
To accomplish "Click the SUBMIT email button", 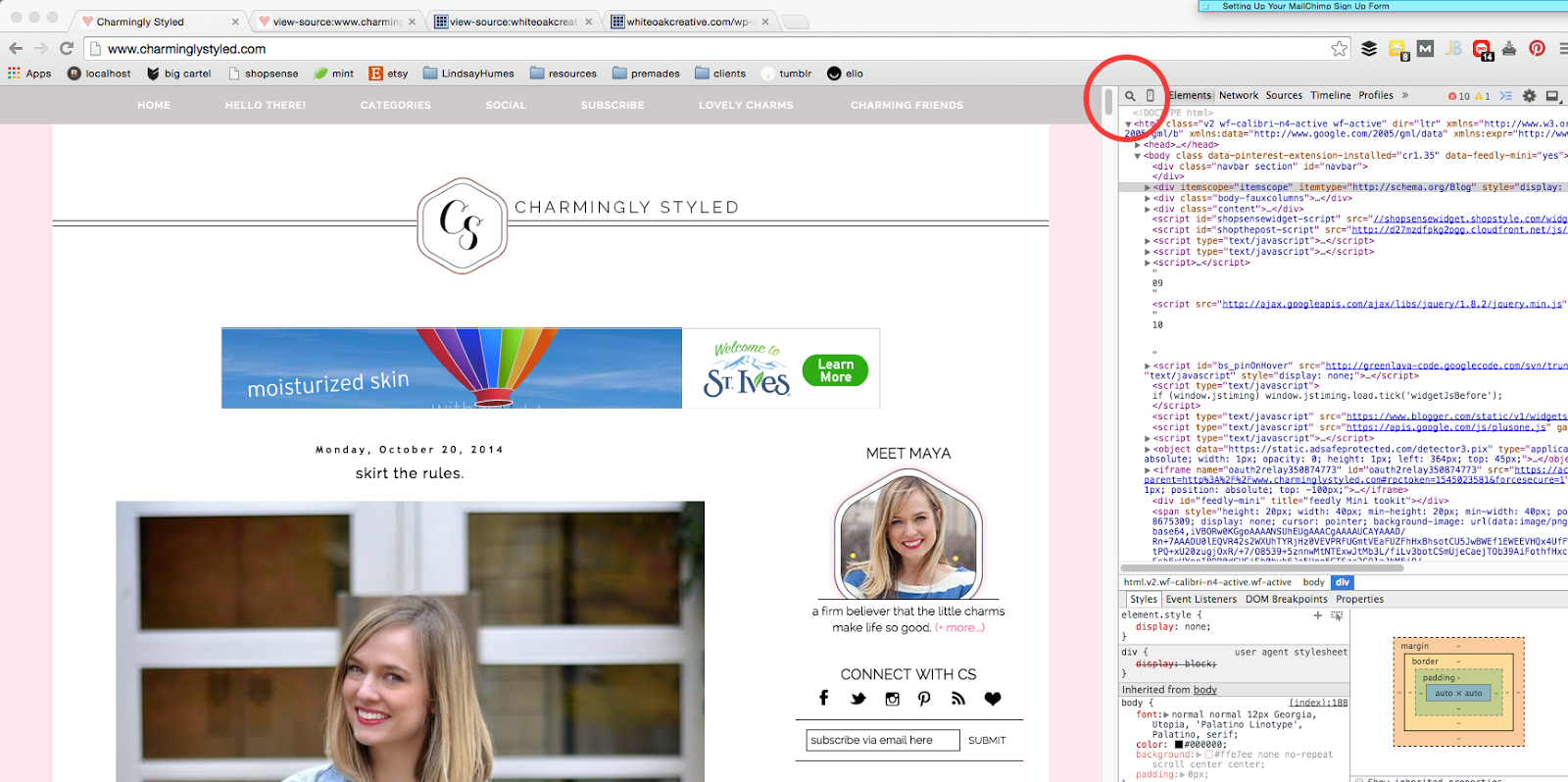I will 987,741.
